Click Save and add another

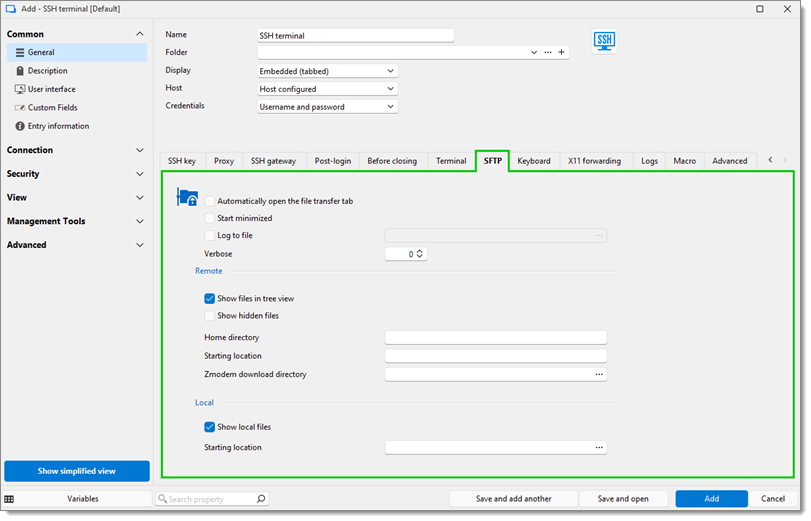click(x=513, y=499)
